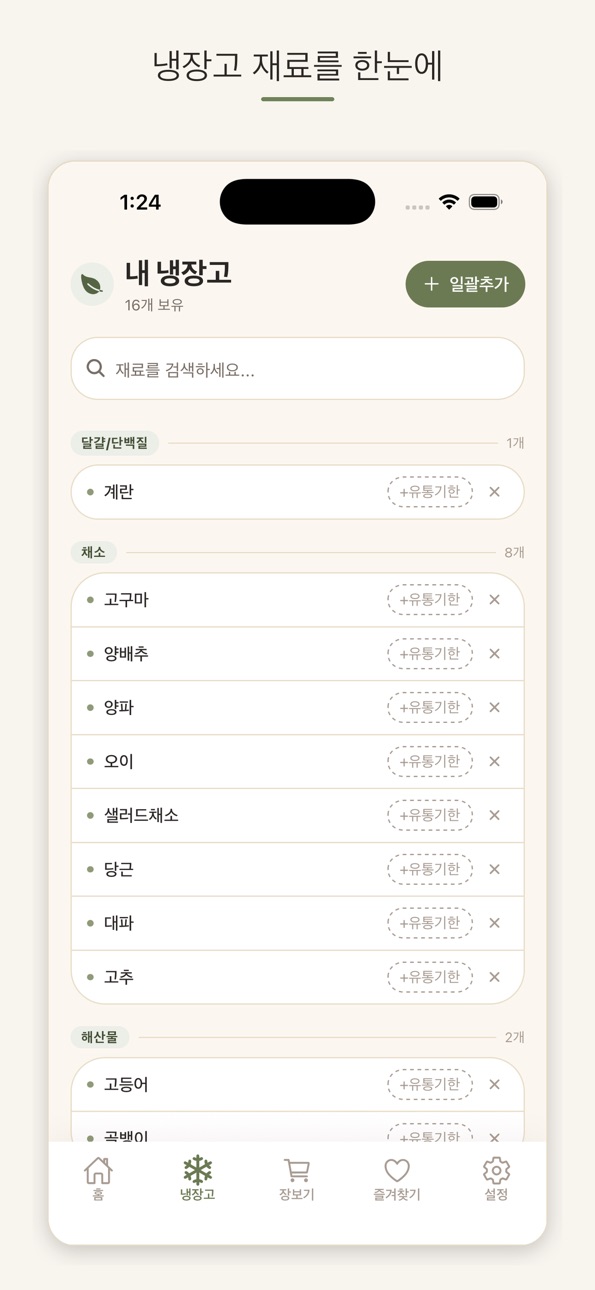
Task: Remove 계란 with the X icon
Action: point(494,492)
